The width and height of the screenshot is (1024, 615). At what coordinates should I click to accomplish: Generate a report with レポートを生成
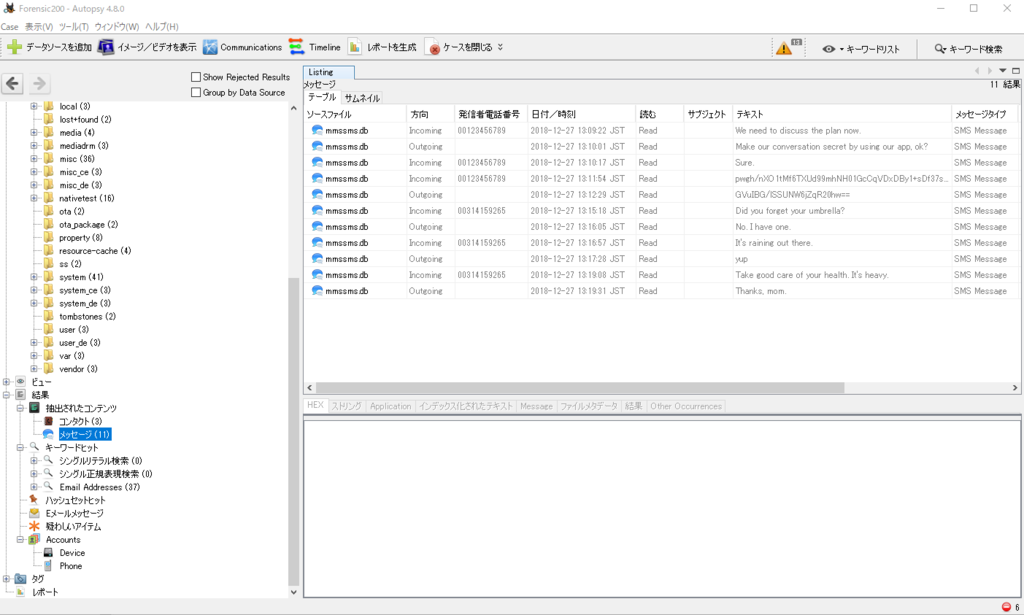387,46
